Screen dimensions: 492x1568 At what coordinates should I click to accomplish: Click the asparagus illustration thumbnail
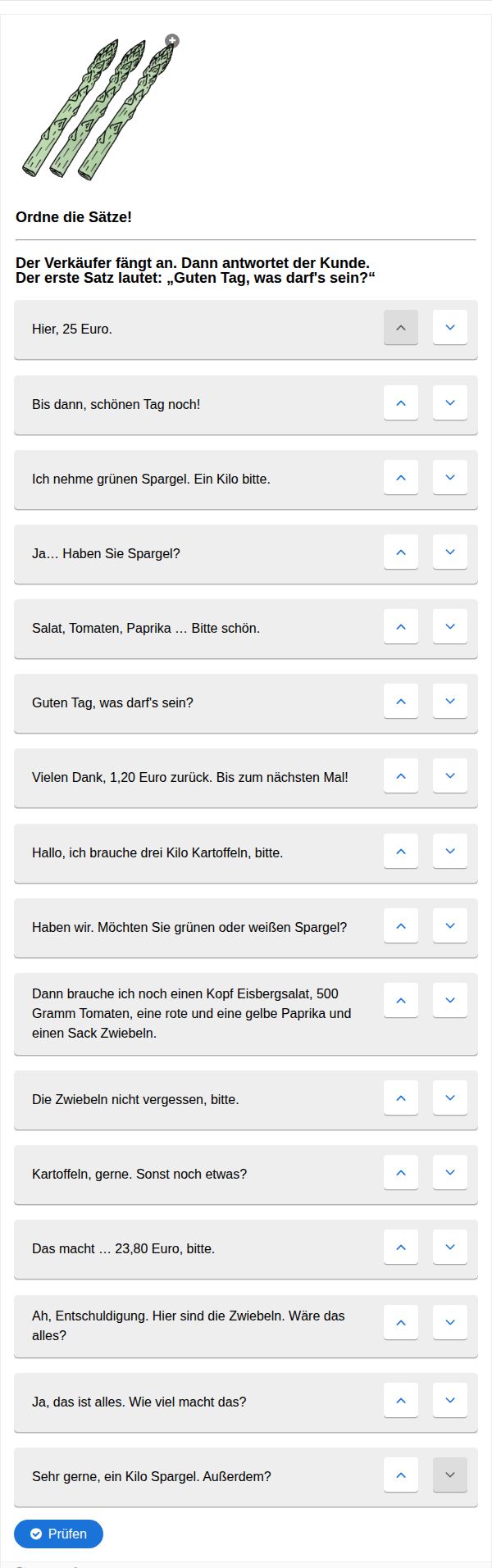[100, 108]
